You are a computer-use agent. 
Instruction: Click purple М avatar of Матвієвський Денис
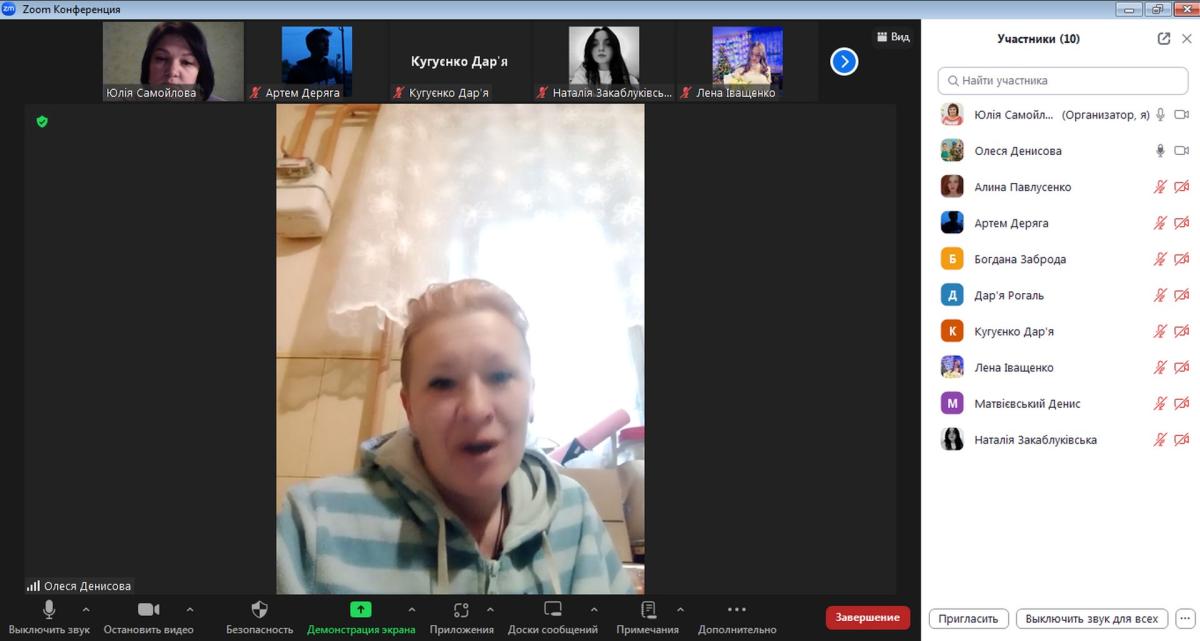click(952, 403)
